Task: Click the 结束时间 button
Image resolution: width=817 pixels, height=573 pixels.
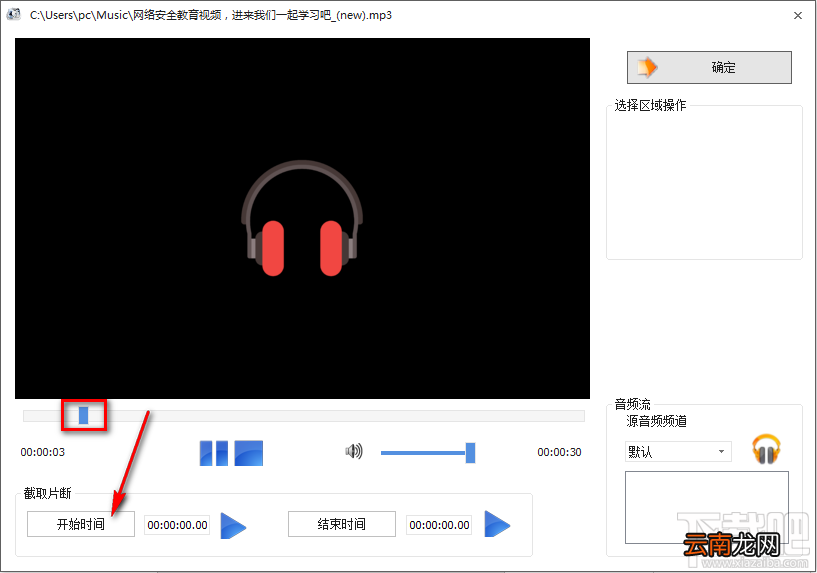Action: click(x=342, y=524)
